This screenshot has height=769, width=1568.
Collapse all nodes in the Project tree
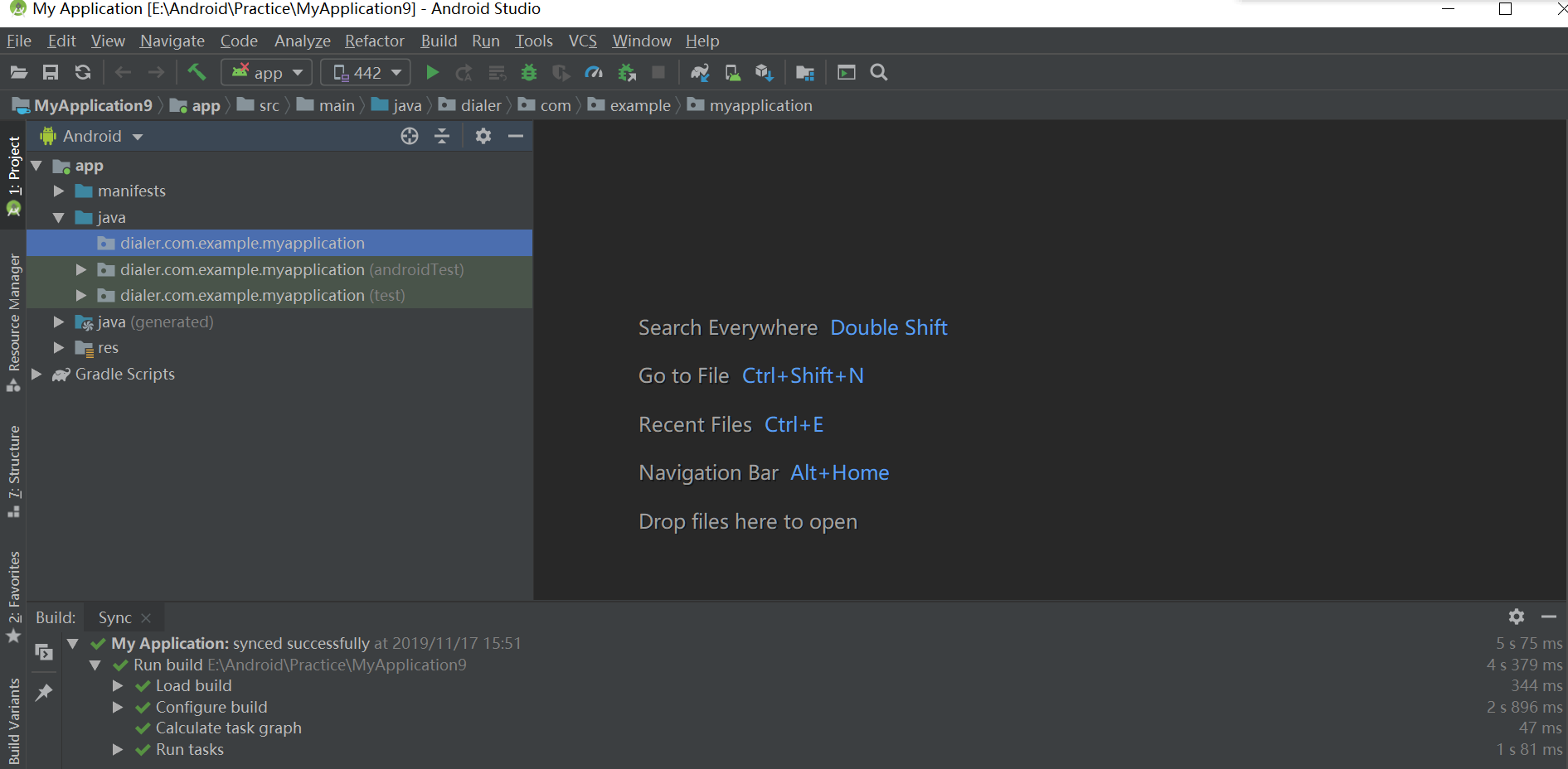point(442,136)
